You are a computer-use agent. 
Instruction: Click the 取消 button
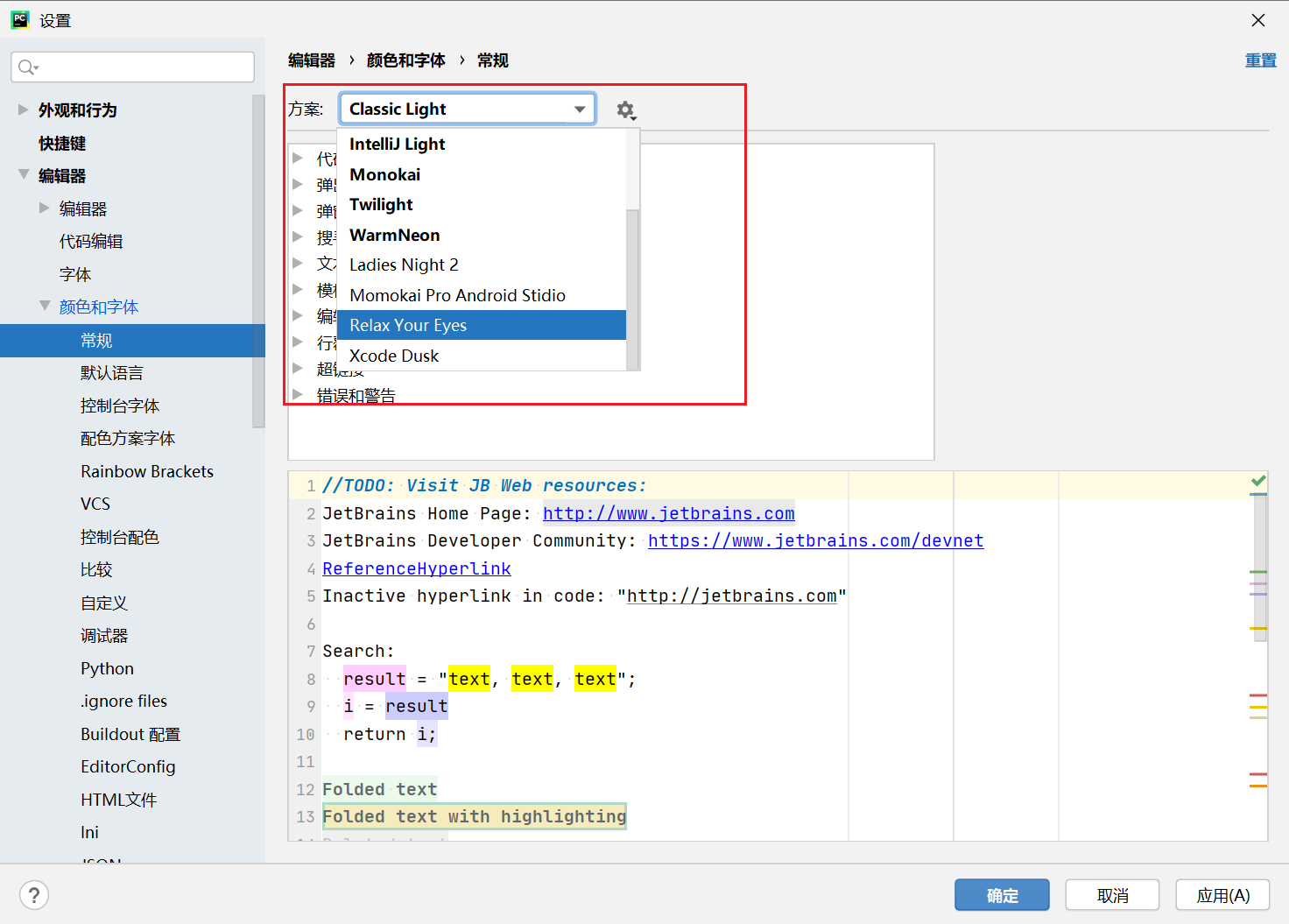point(1112,895)
